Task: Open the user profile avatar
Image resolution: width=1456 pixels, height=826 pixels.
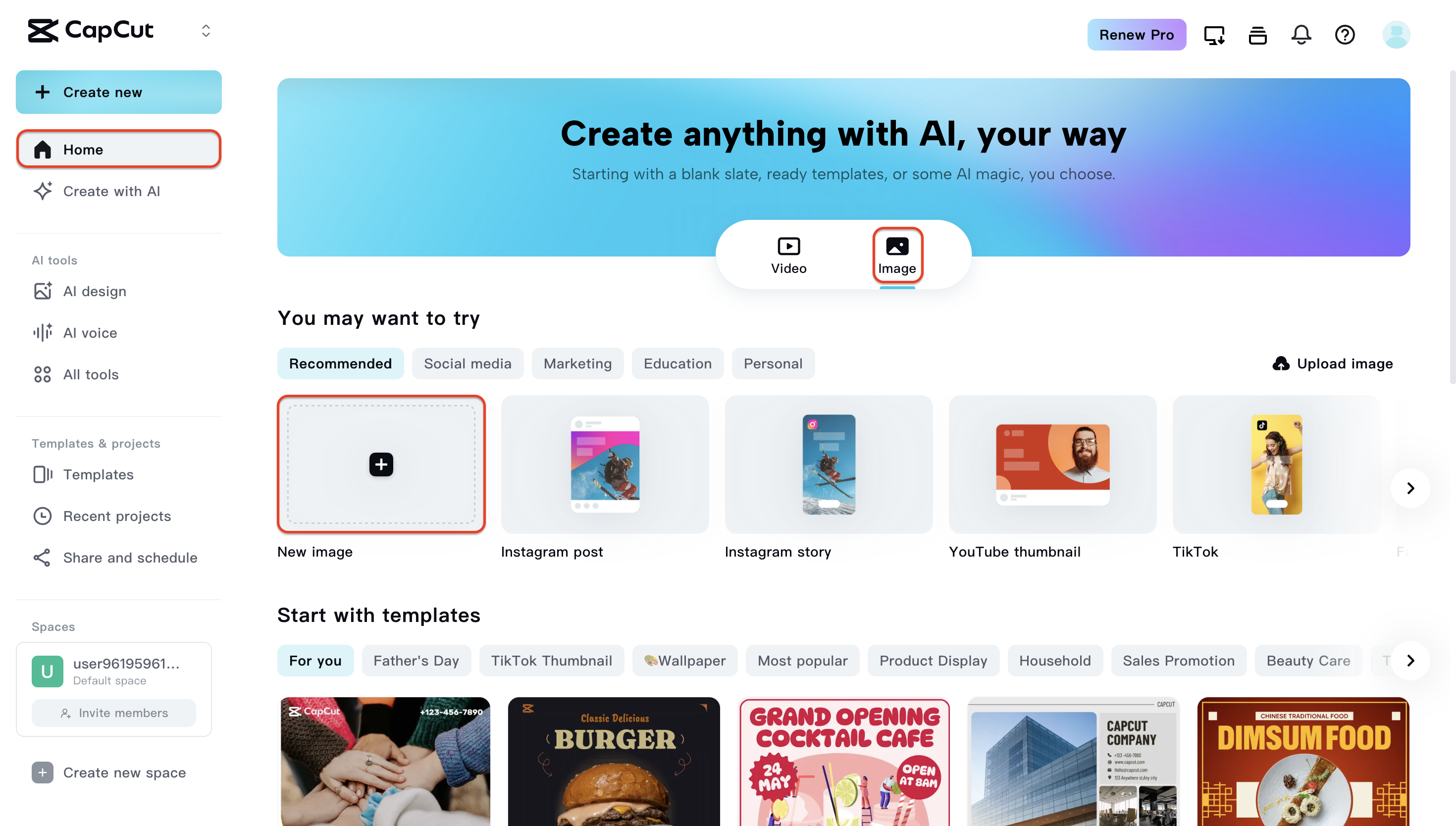Action: click(1396, 35)
